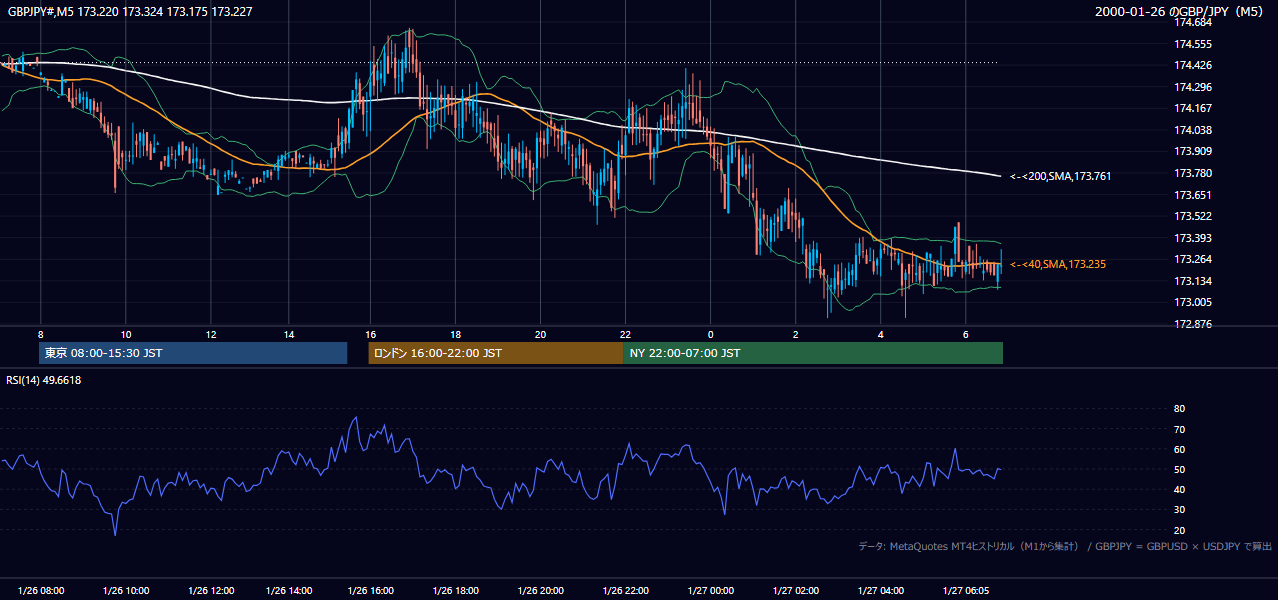The width and height of the screenshot is (1278, 600).
Task: Click the RSI scale value 80
Action: click(1180, 409)
